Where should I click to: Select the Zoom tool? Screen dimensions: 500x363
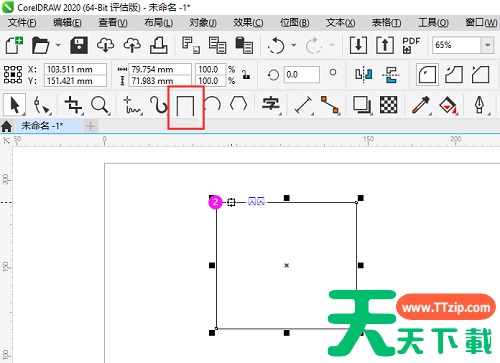click(100, 105)
